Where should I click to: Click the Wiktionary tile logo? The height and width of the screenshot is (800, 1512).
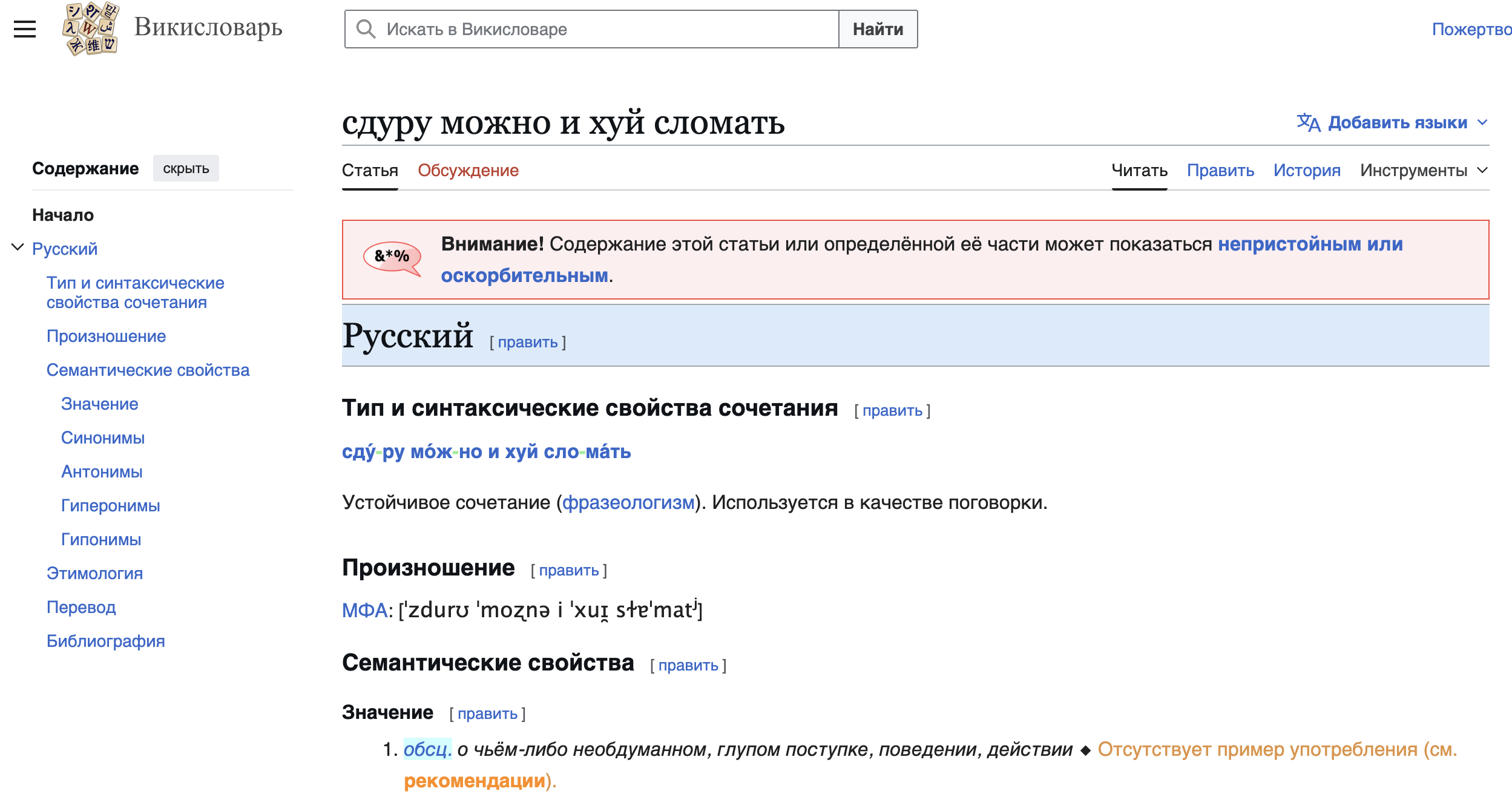click(91, 28)
